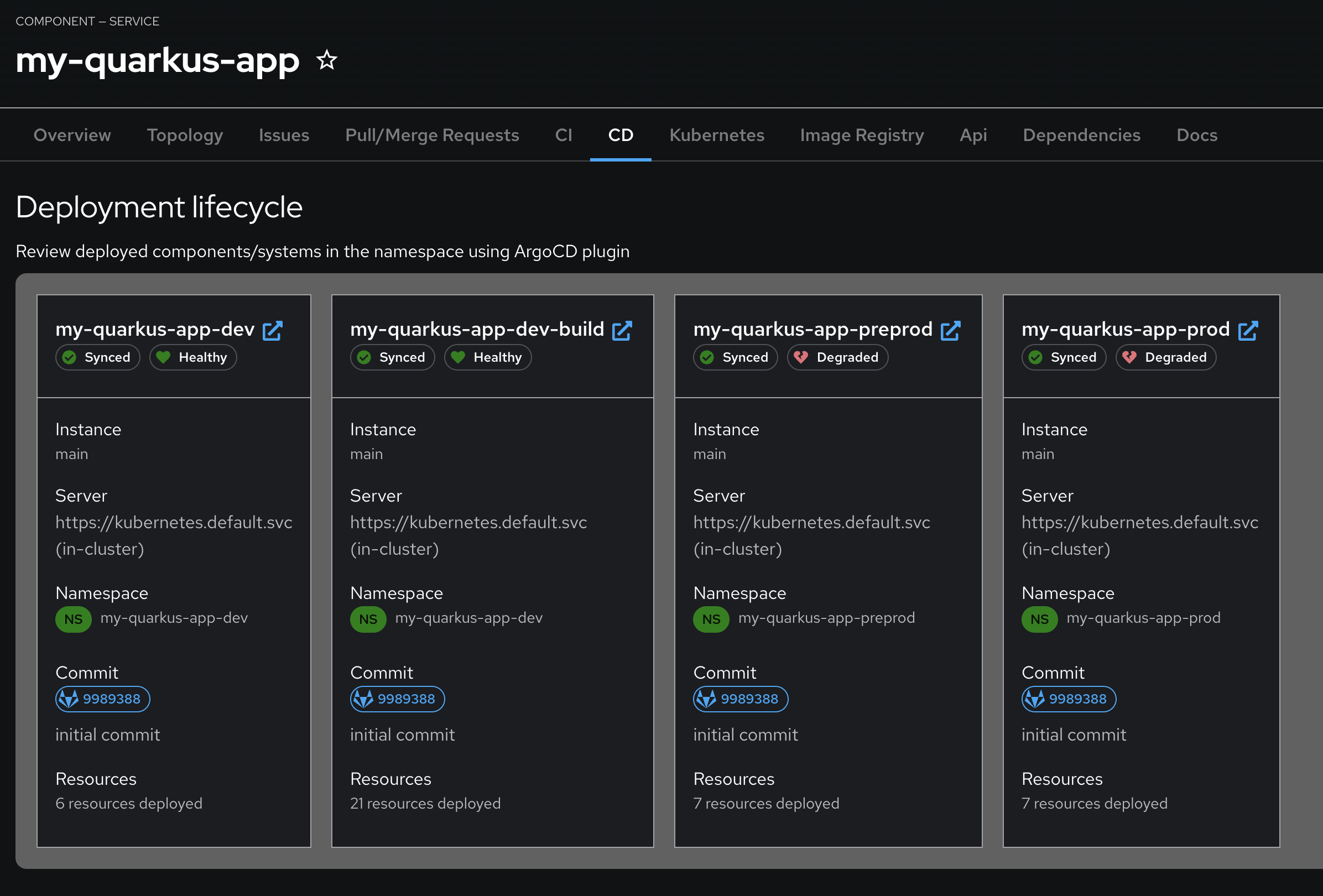Click the Synced check icon on my-quarkus-app-preprod
Screen dimensions: 1323x896
(x=707, y=357)
